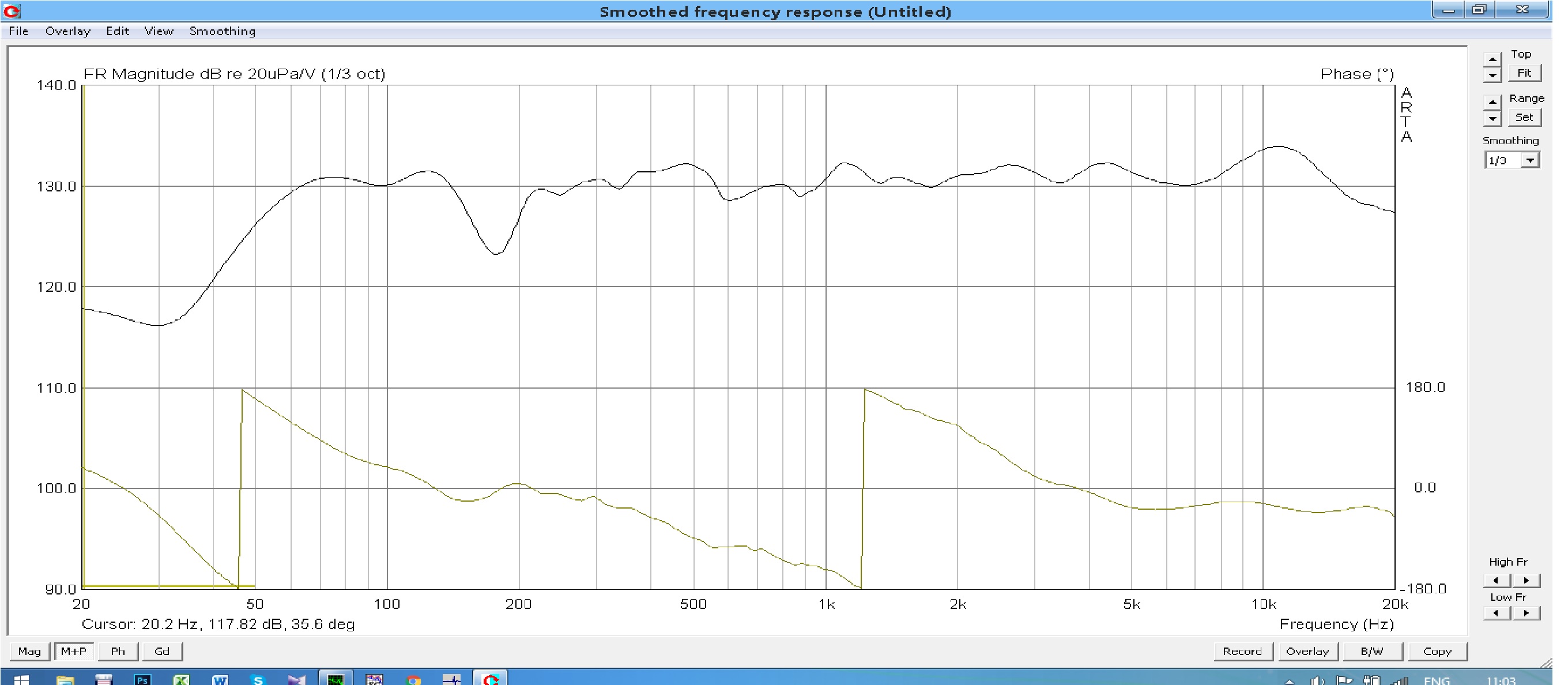1568x685 pixels.
Task: Click Windows Start button
Action: click(21, 679)
